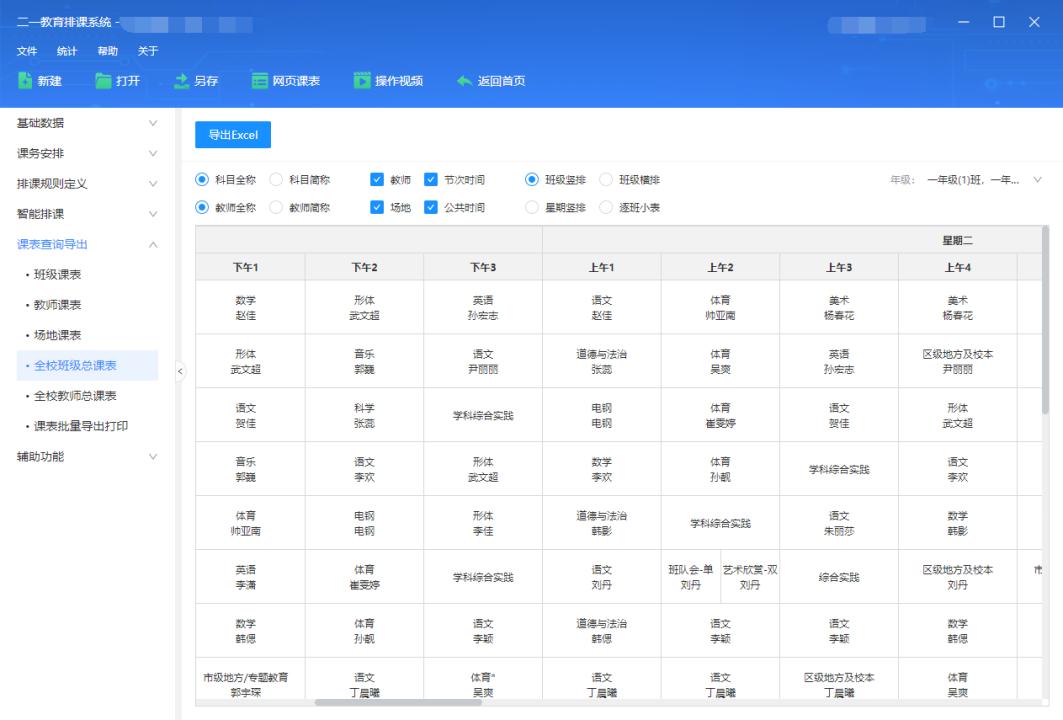
Task: Click the 新建 (New) toolbar icon
Action: click(x=41, y=82)
